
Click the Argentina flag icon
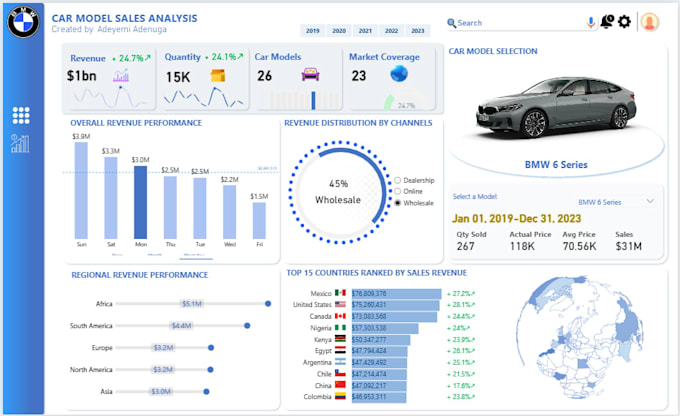click(x=340, y=362)
